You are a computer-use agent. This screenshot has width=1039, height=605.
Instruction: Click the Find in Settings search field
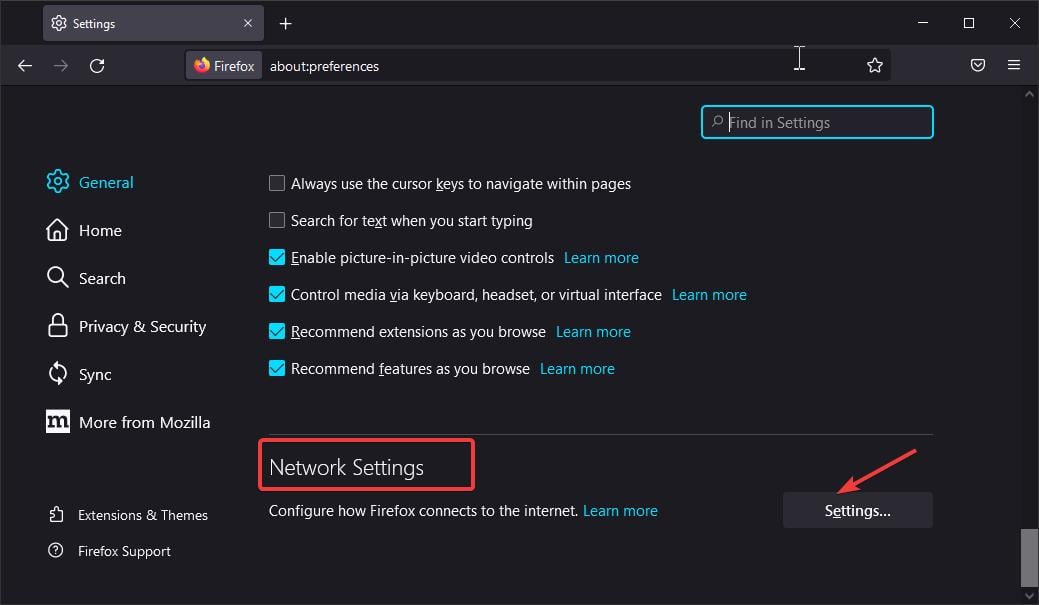coord(826,123)
